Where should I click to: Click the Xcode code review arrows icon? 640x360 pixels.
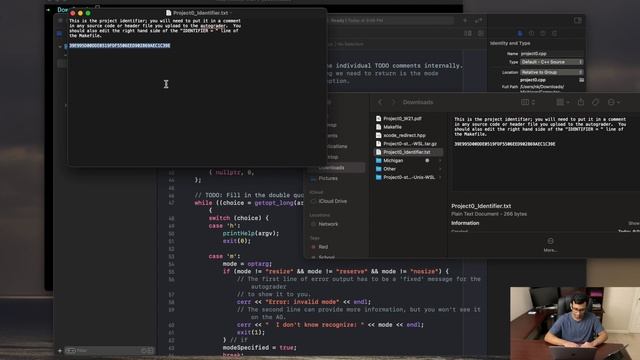pyautogui.click(x=478, y=20)
